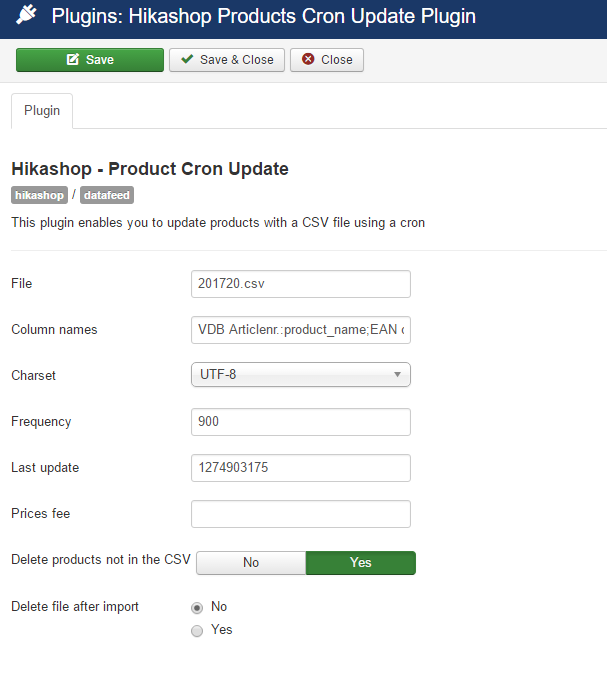
Task: Focus the Column names input field
Action: tap(301, 330)
